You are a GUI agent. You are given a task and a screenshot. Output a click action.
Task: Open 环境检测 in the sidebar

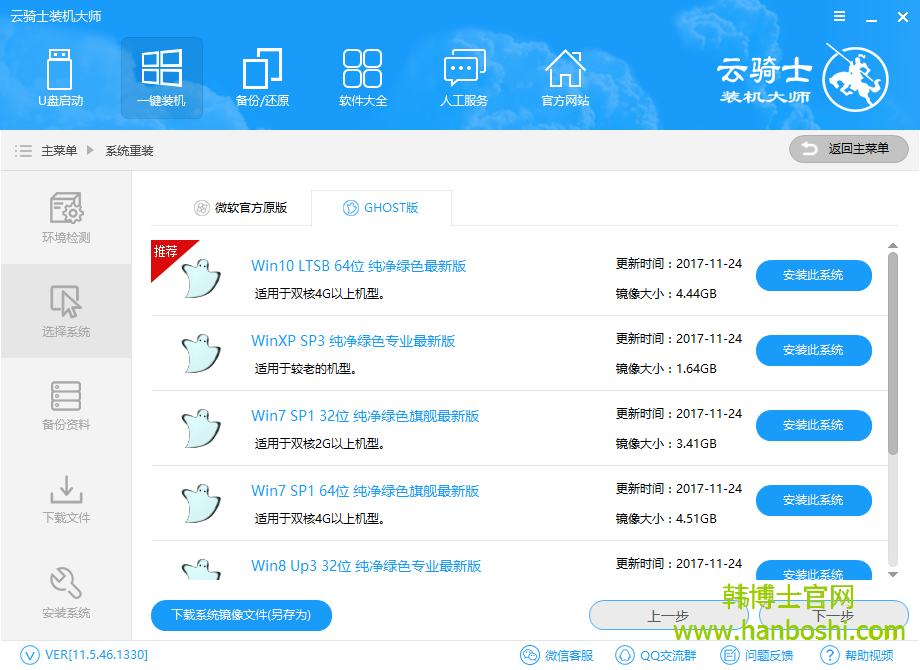pos(65,218)
